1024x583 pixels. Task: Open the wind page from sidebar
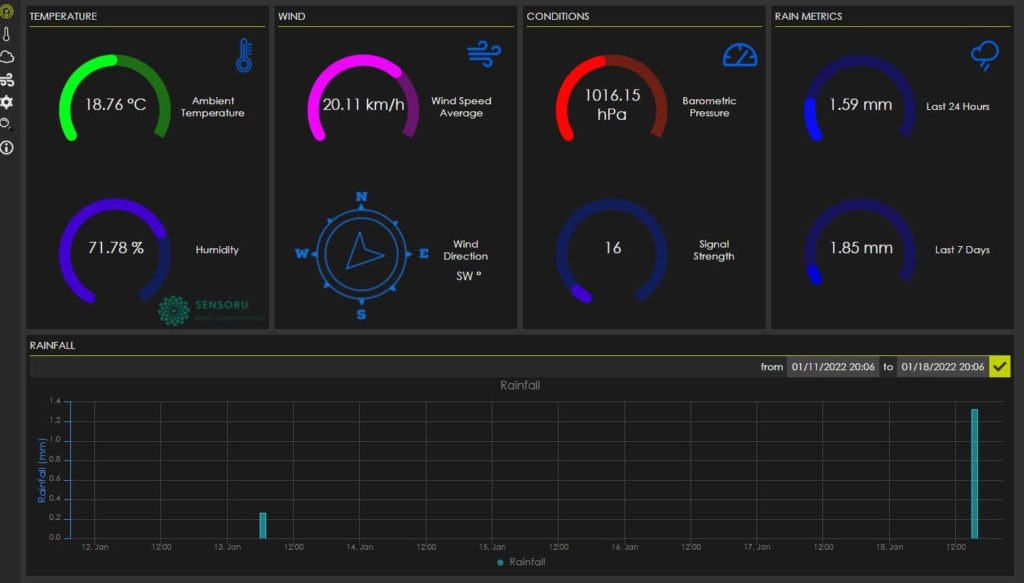(x=7, y=80)
